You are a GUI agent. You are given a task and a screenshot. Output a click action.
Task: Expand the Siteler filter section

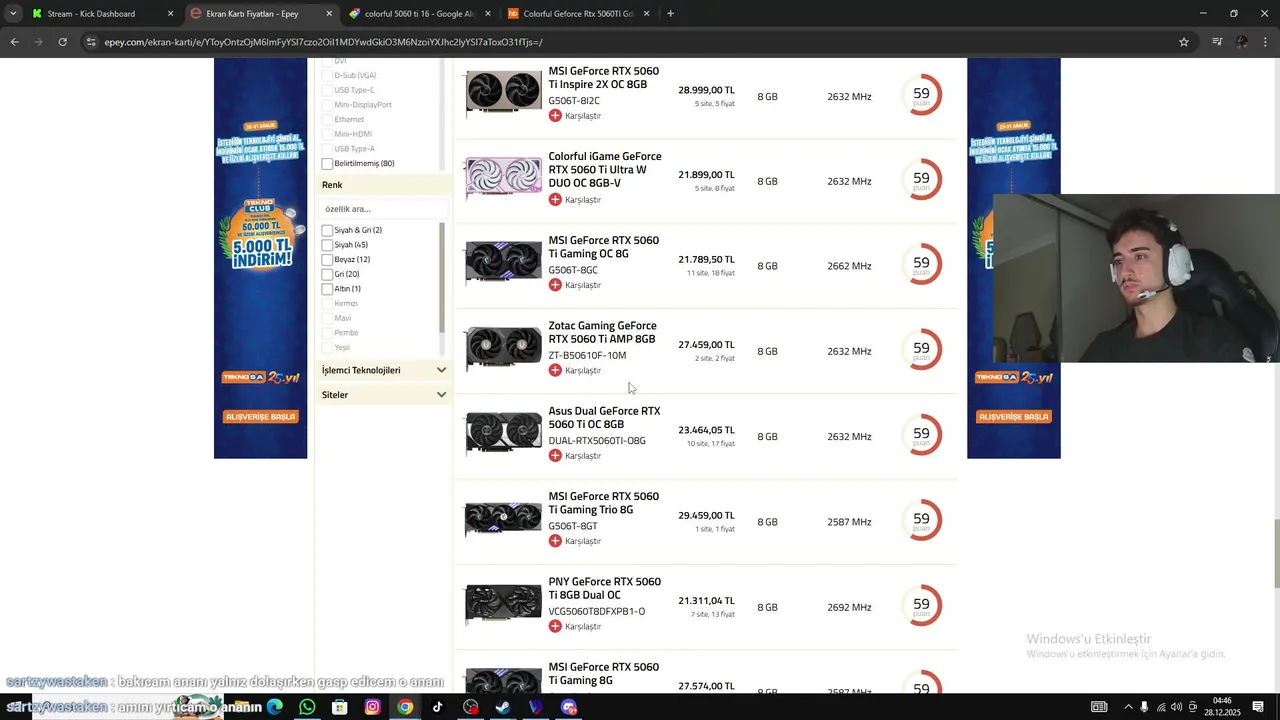[x=383, y=395]
